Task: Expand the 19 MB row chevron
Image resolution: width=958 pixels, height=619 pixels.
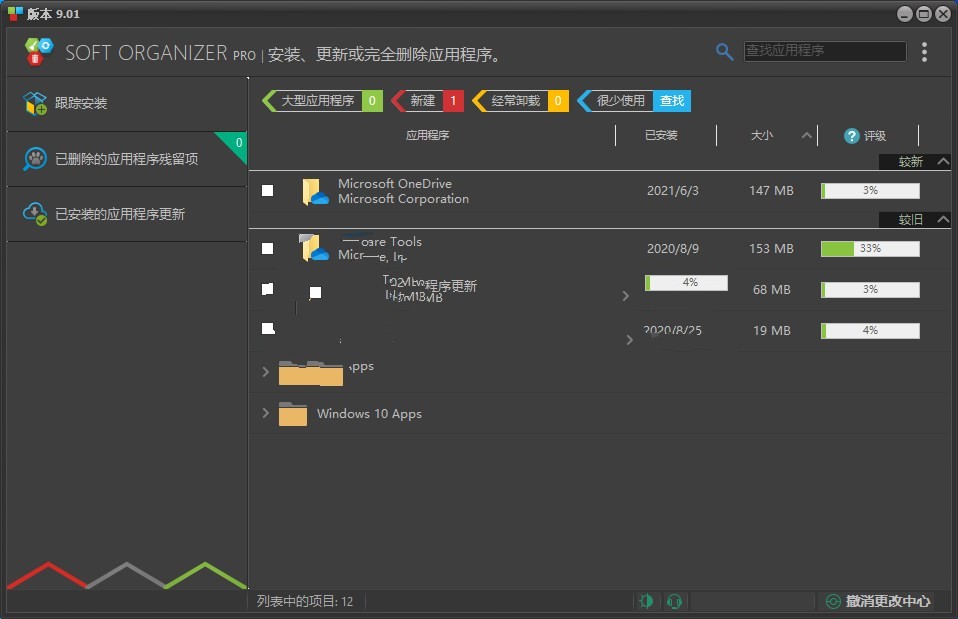Action: [629, 340]
